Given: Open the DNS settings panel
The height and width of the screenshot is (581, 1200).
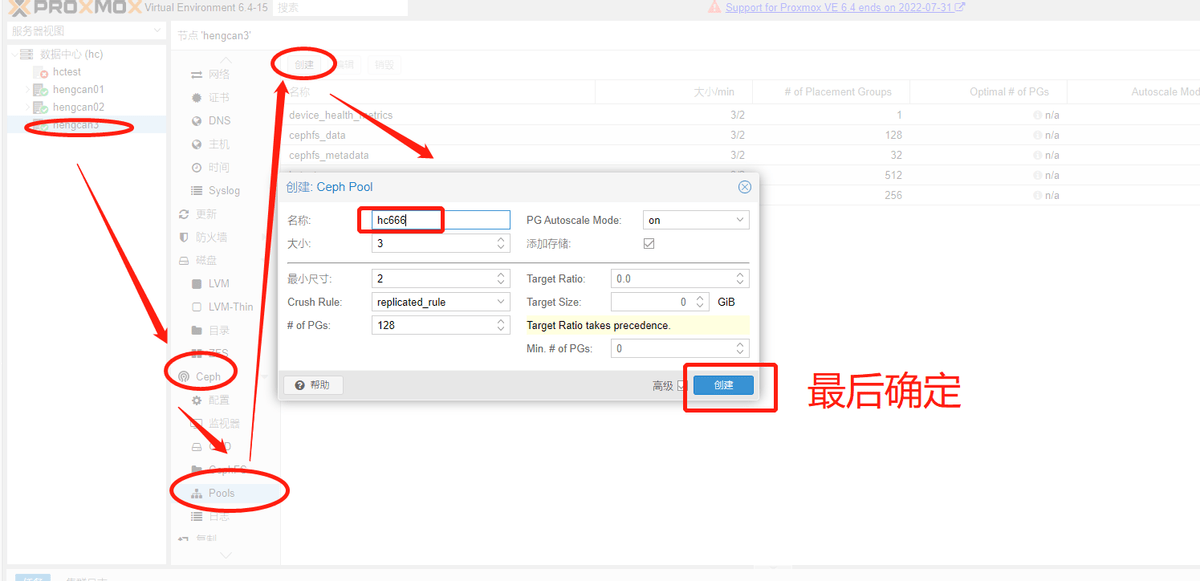Looking at the screenshot, I should point(211,120).
